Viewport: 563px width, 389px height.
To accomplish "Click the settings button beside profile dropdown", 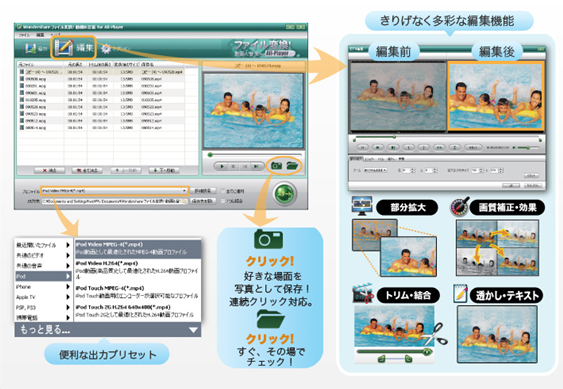I will [203, 191].
